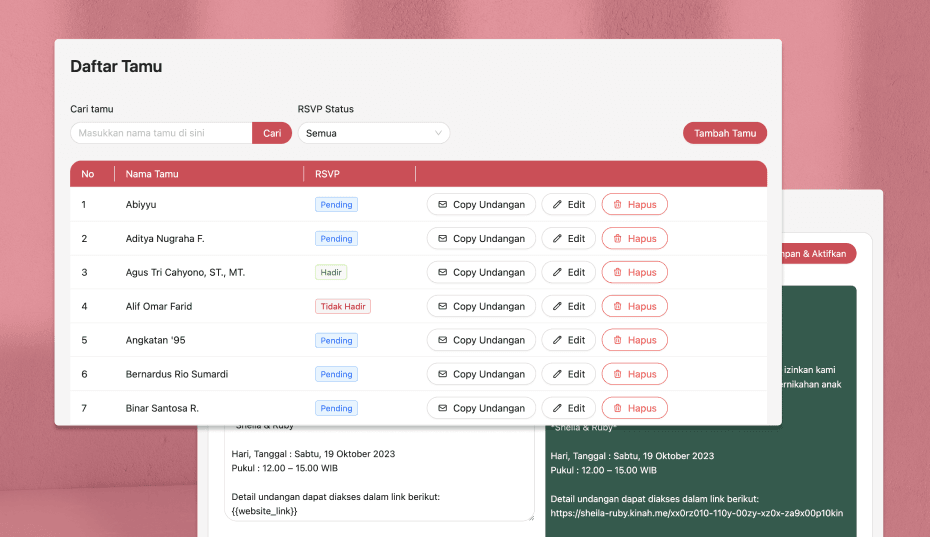
Task: Click the chevron arrow on Semua selector
Action: (438, 133)
